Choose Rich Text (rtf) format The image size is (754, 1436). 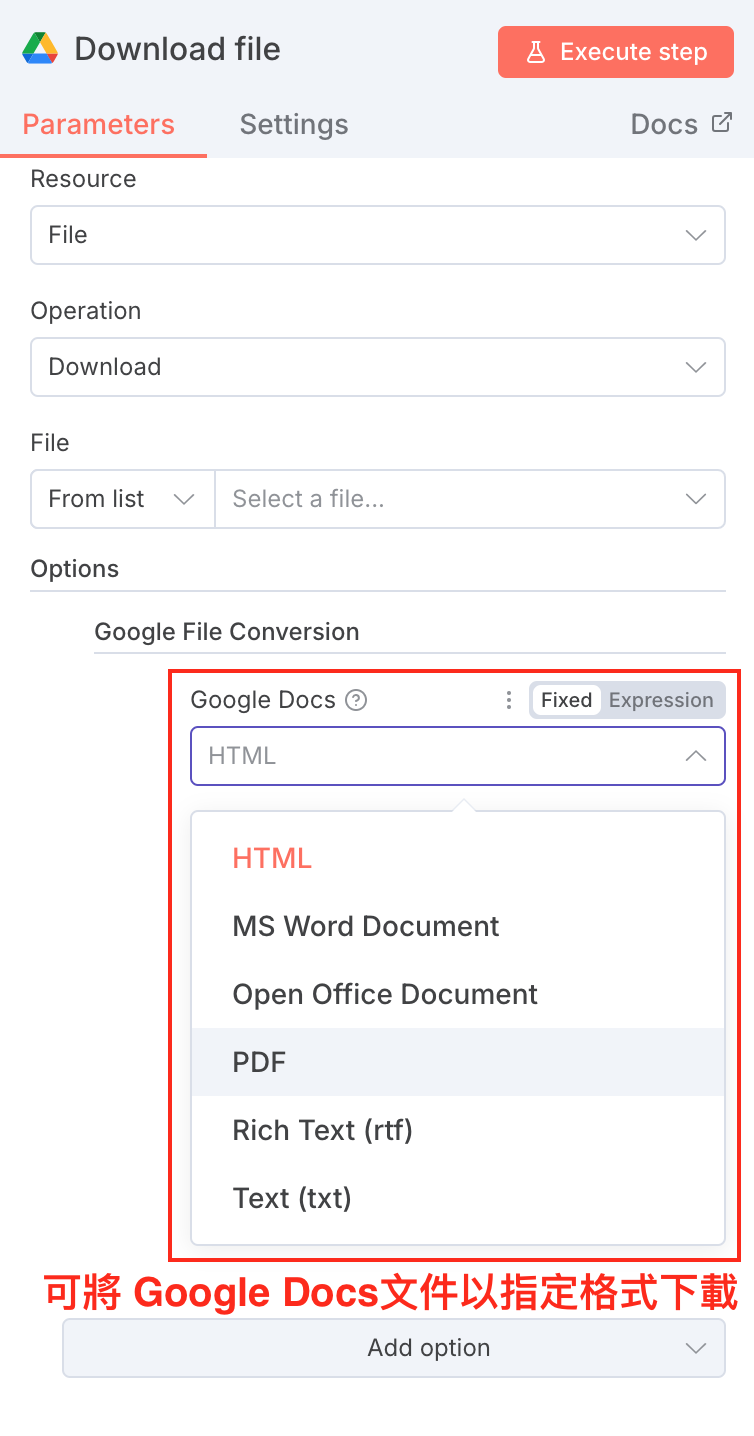pyautogui.click(x=458, y=1130)
